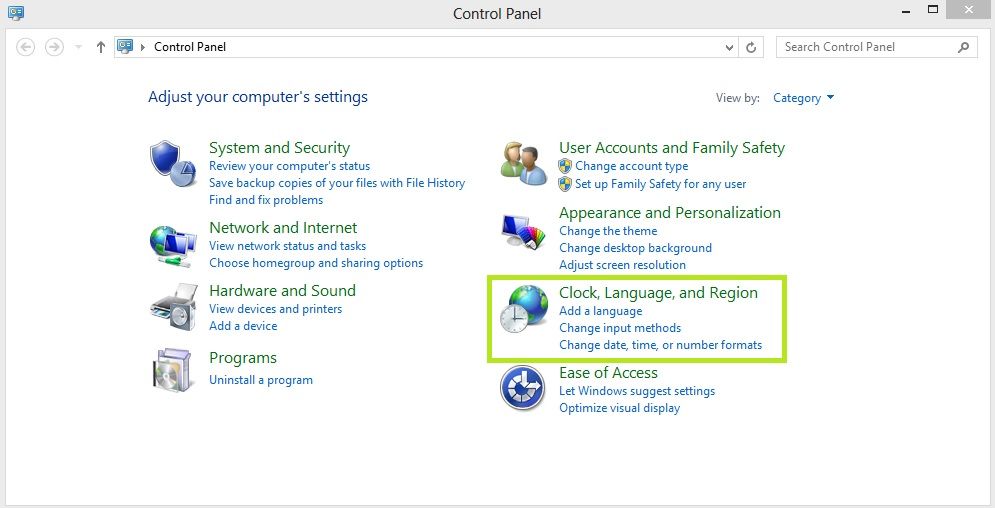Open Choose homegroup and sharing options

pyautogui.click(x=316, y=263)
